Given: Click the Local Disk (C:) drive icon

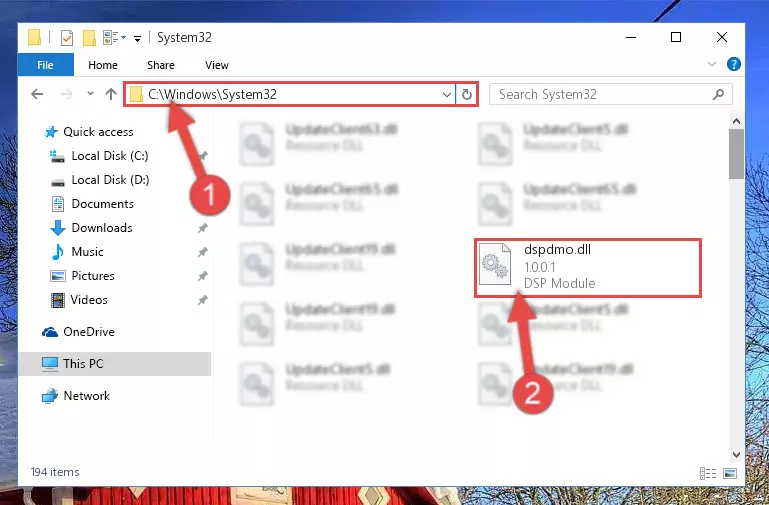Looking at the screenshot, I should tap(57, 156).
